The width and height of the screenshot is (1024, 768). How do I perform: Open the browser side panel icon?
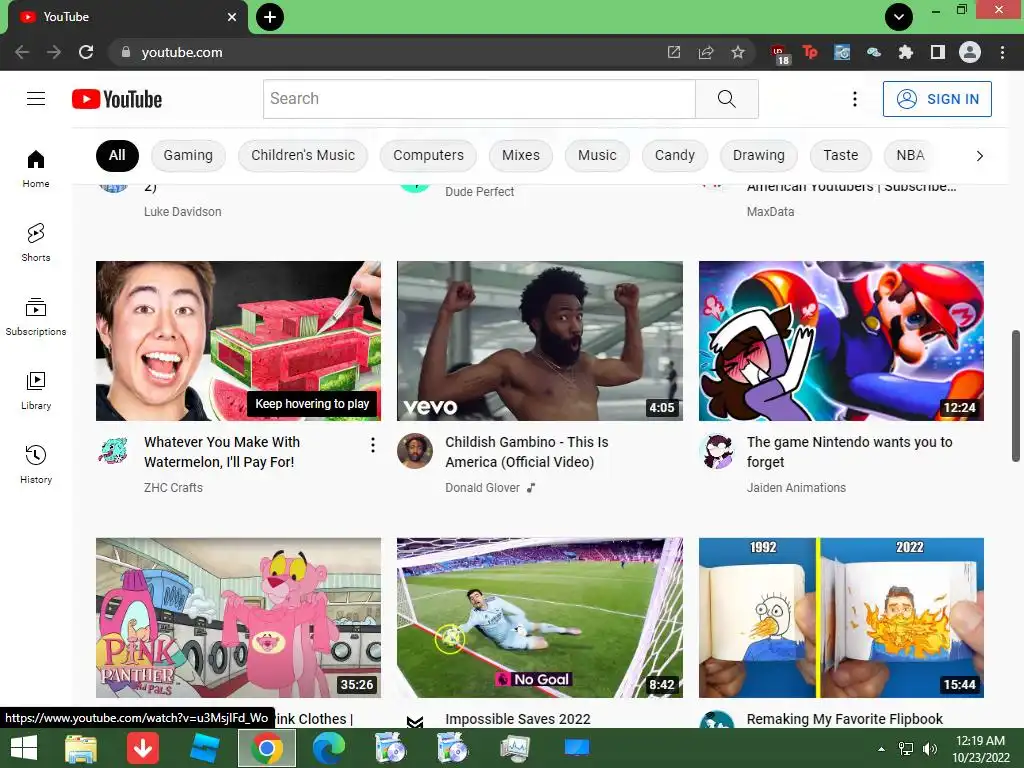[938, 52]
